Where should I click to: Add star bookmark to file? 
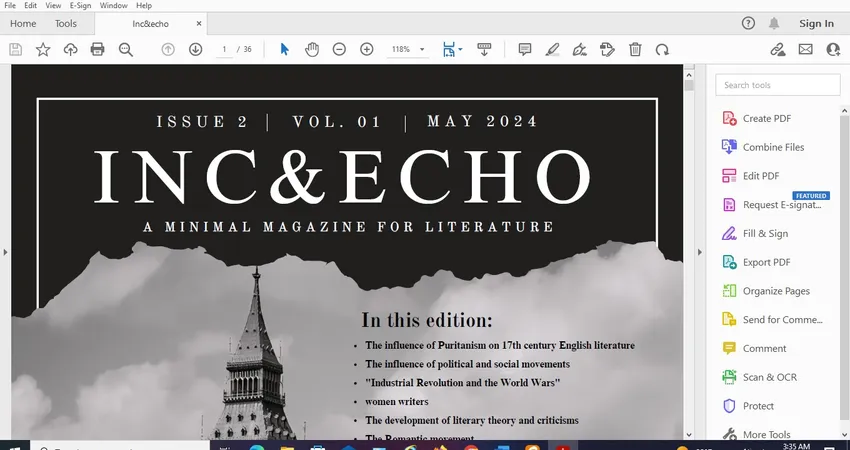tap(43, 49)
